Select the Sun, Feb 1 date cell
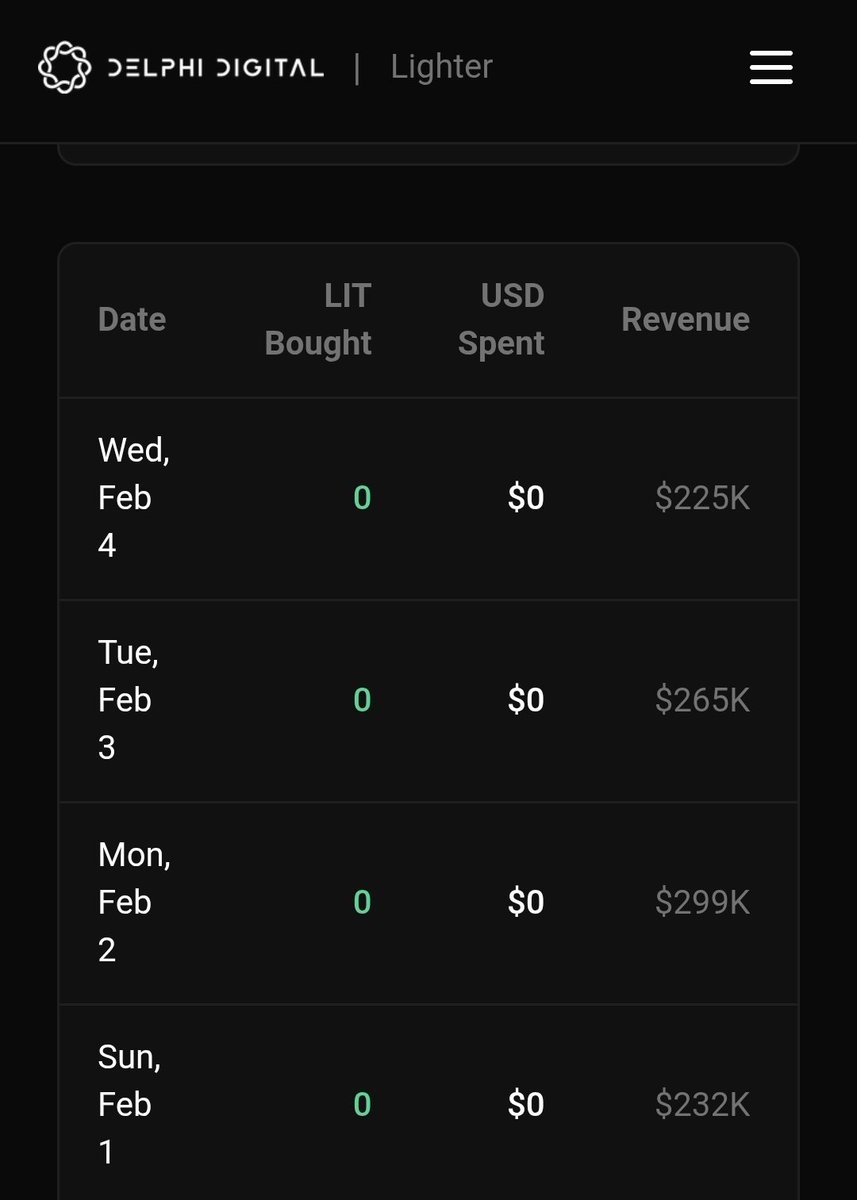The image size is (857, 1200). (129, 1104)
